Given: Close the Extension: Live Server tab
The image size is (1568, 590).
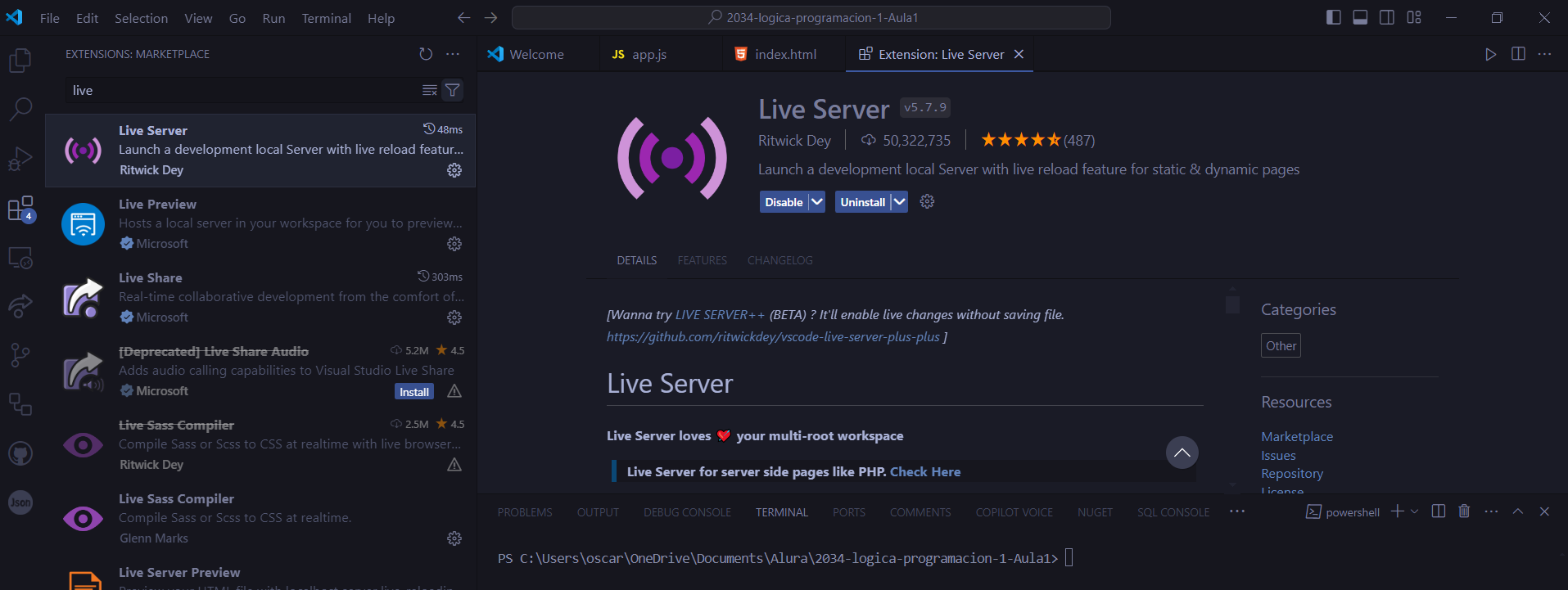Looking at the screenshot, I should (1019, 54).
